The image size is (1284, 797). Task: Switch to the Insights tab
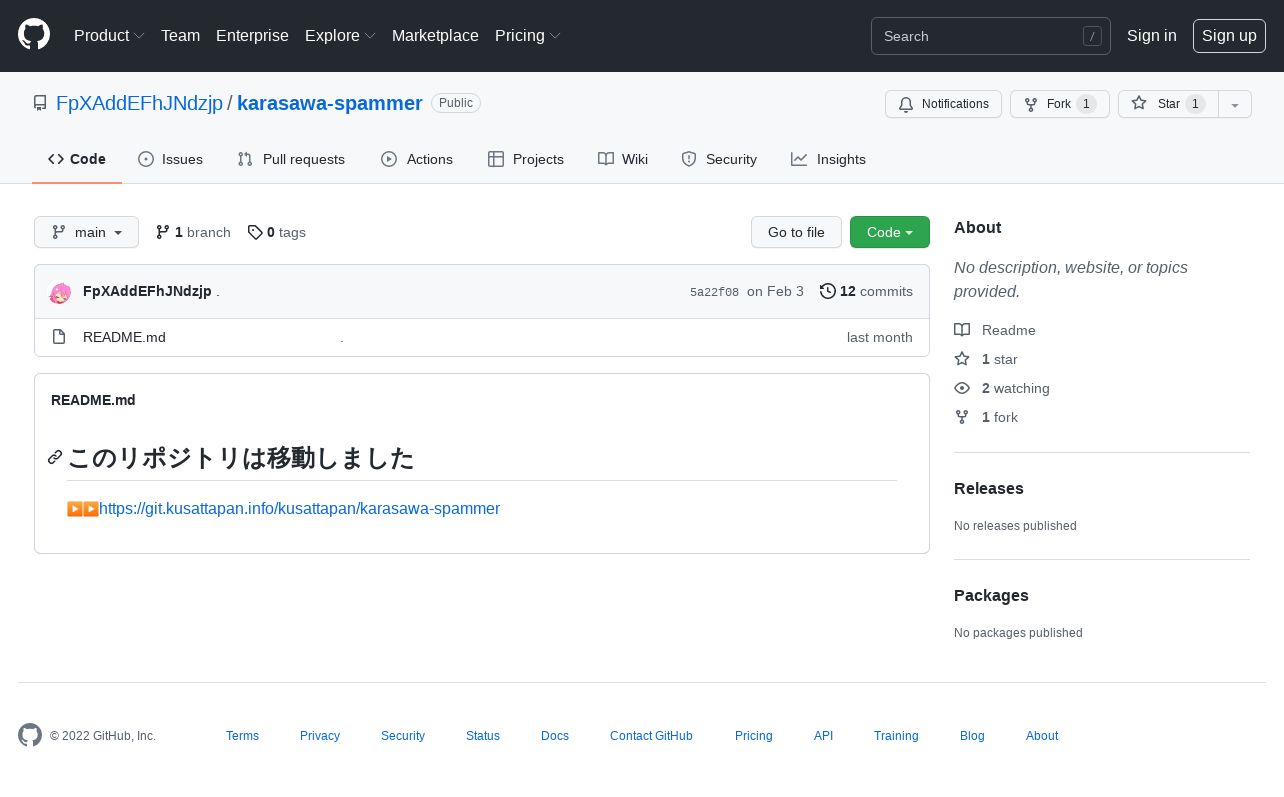tap(828, 159)
